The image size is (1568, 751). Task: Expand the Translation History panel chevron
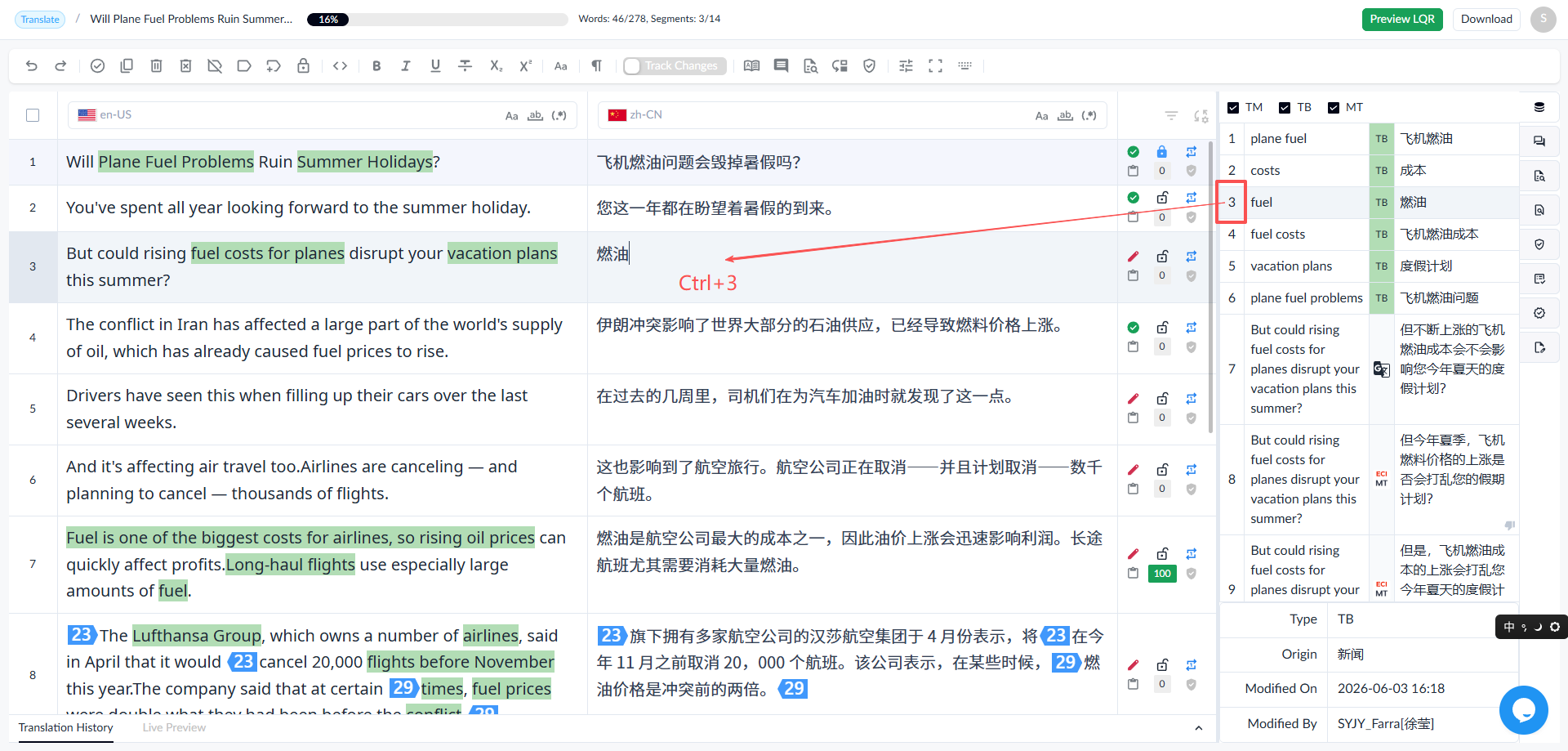(x=1198, y=728)
